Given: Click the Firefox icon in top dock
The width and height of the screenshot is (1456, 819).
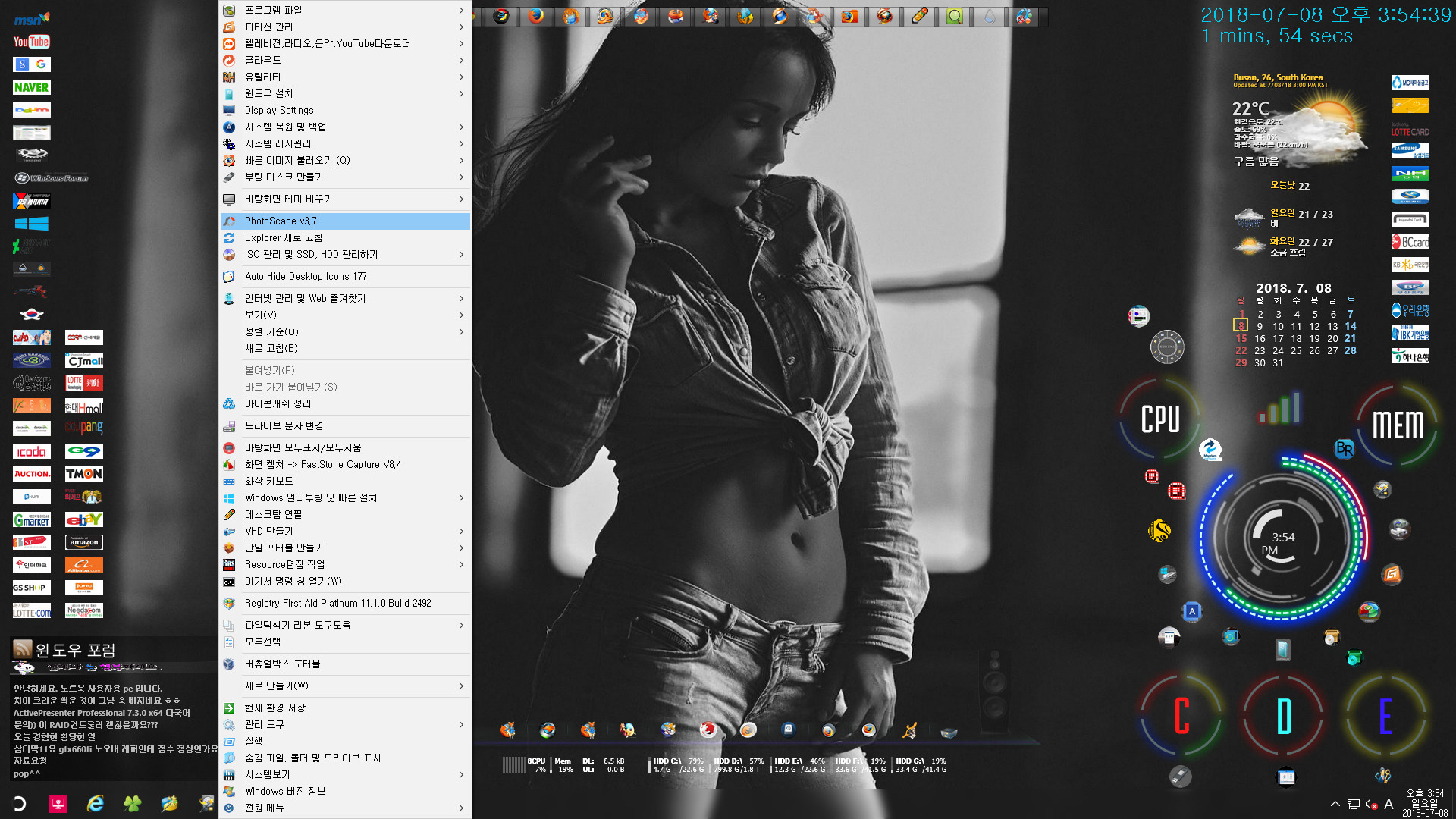Looking at the screenshot, I should [535, 16].
